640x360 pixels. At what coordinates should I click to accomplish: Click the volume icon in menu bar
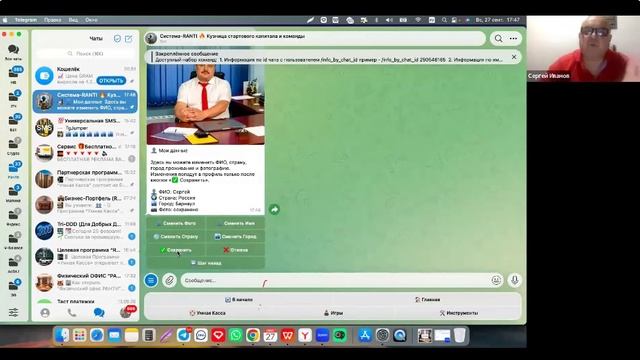click(389, 20)
